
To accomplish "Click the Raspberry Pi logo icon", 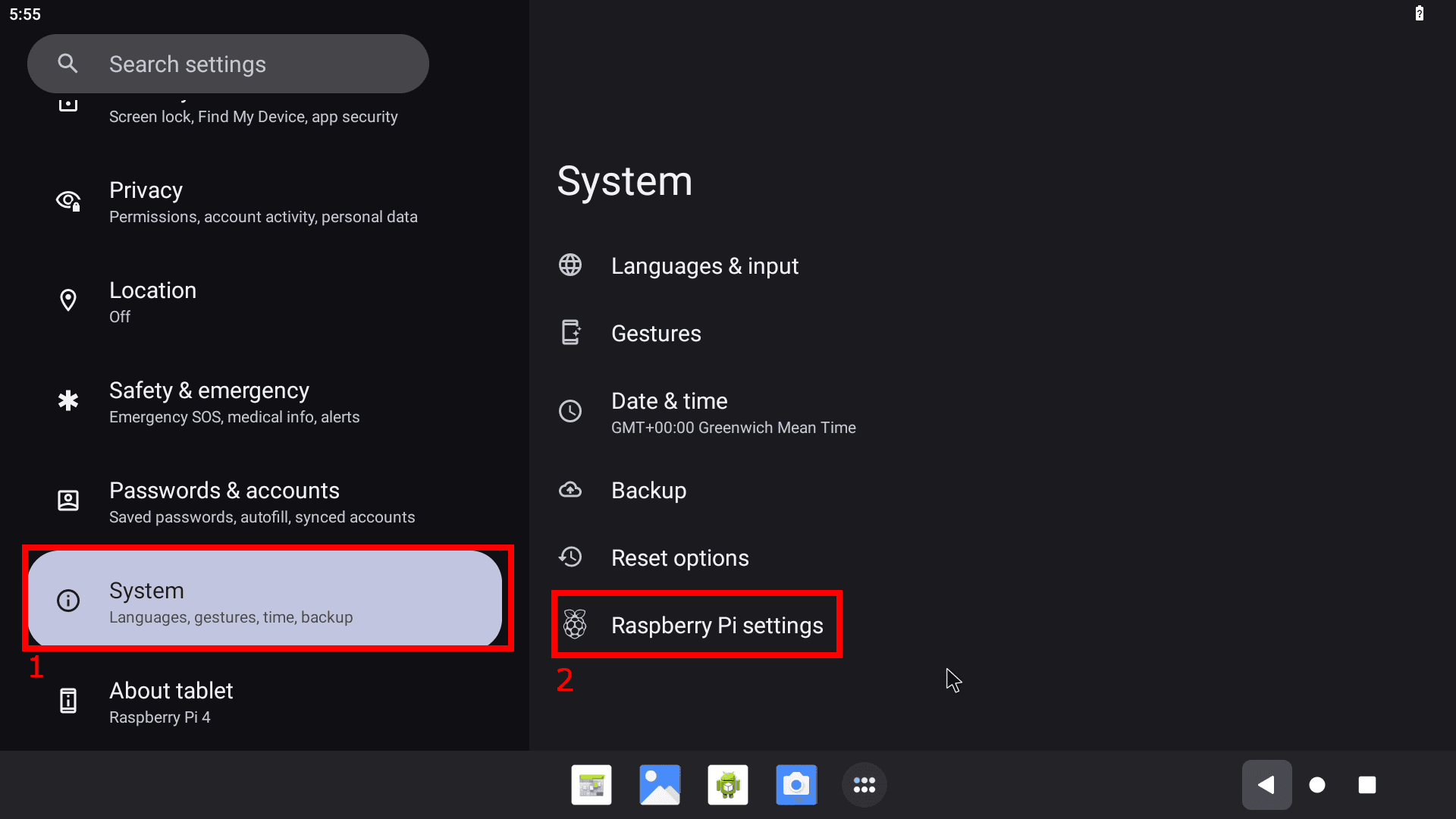I will 575,624.
